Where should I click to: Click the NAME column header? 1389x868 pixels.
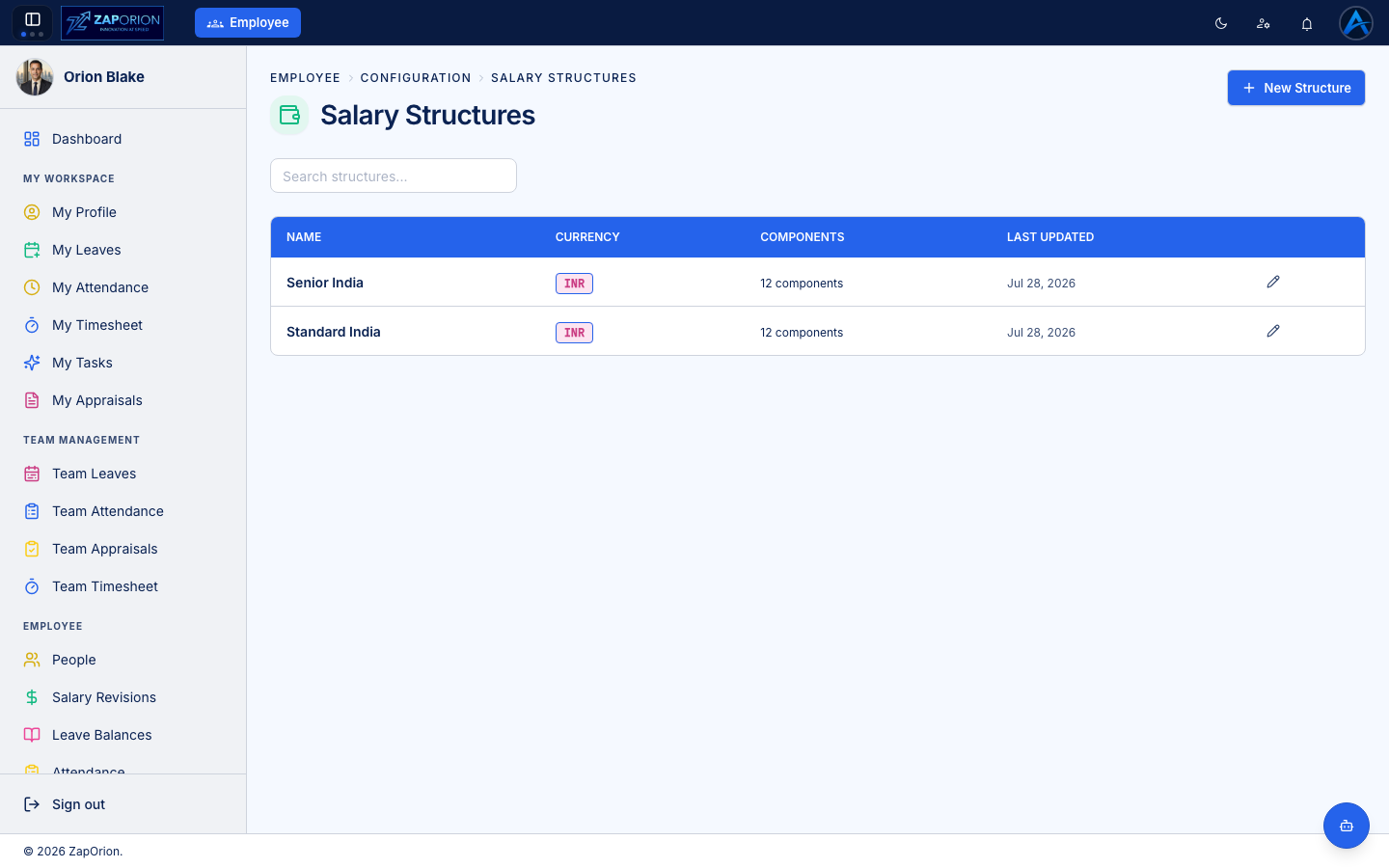[x=304, y=237]
